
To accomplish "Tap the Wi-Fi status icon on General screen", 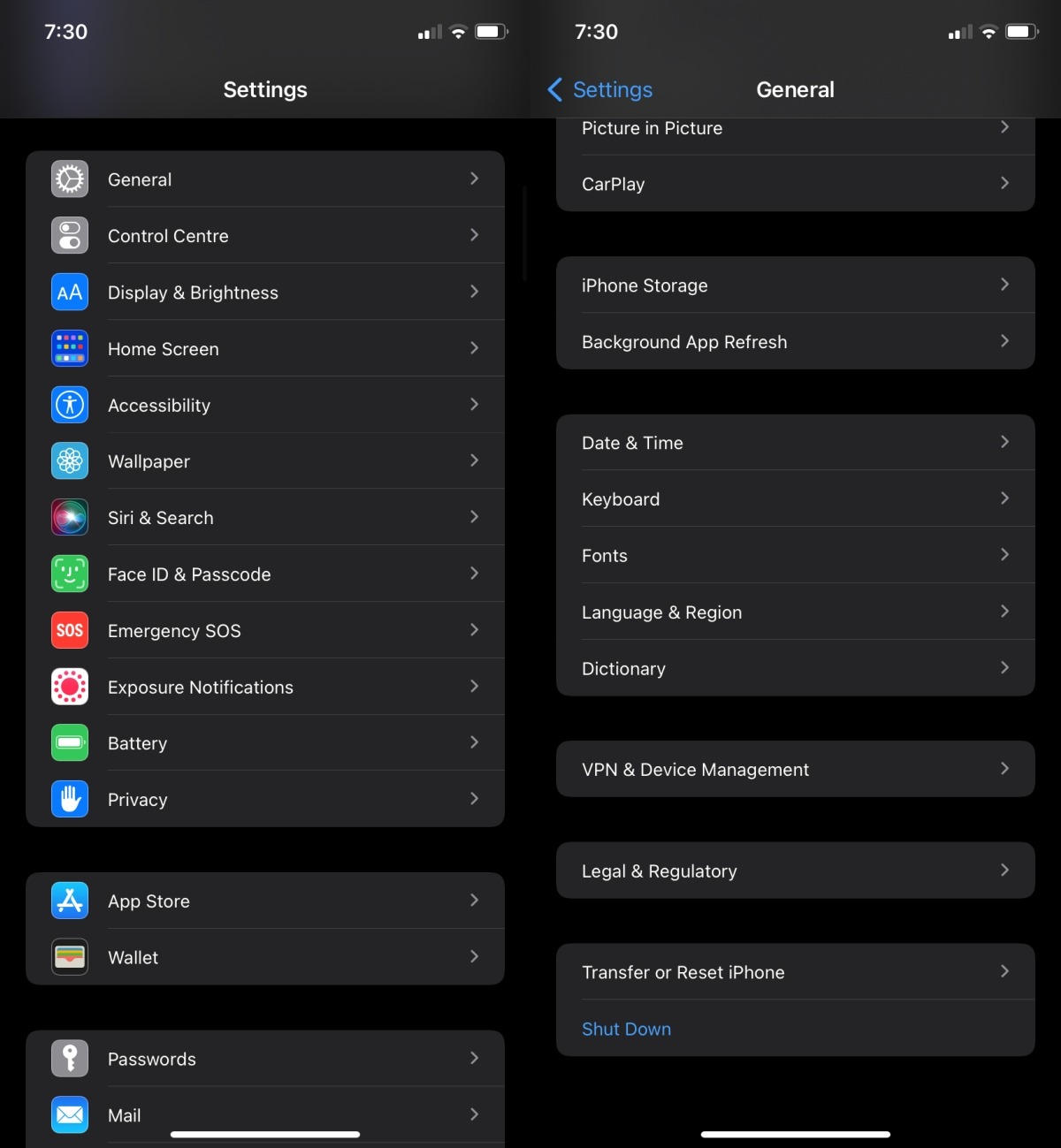I will [x=988, y=32].
